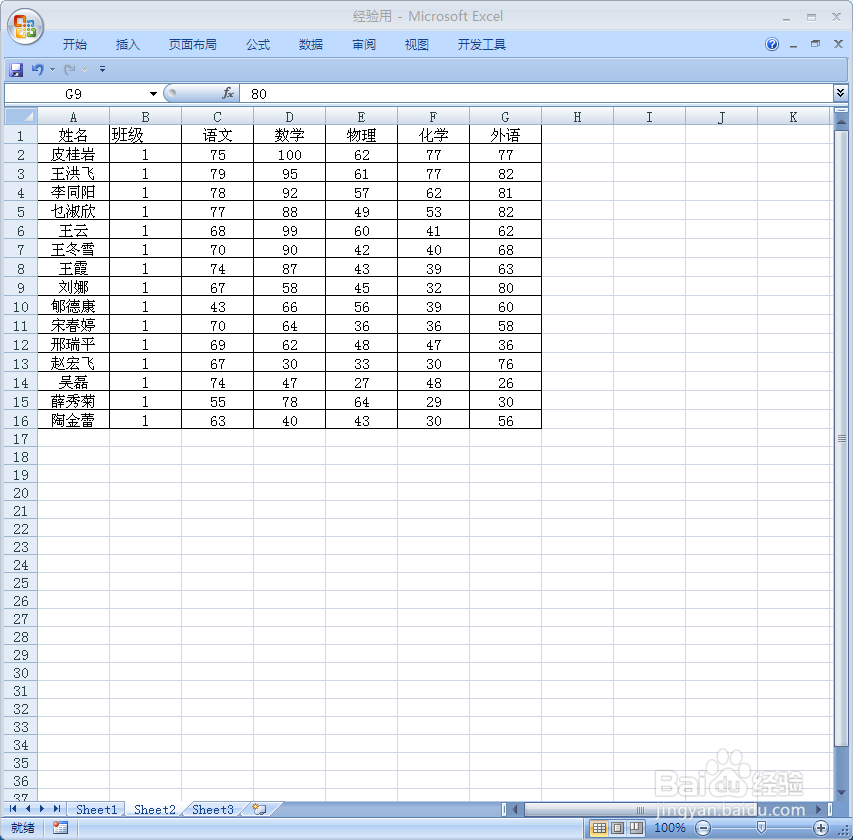
Task: Switch to Sheet3 tab
Action: [x=213, y=810]
